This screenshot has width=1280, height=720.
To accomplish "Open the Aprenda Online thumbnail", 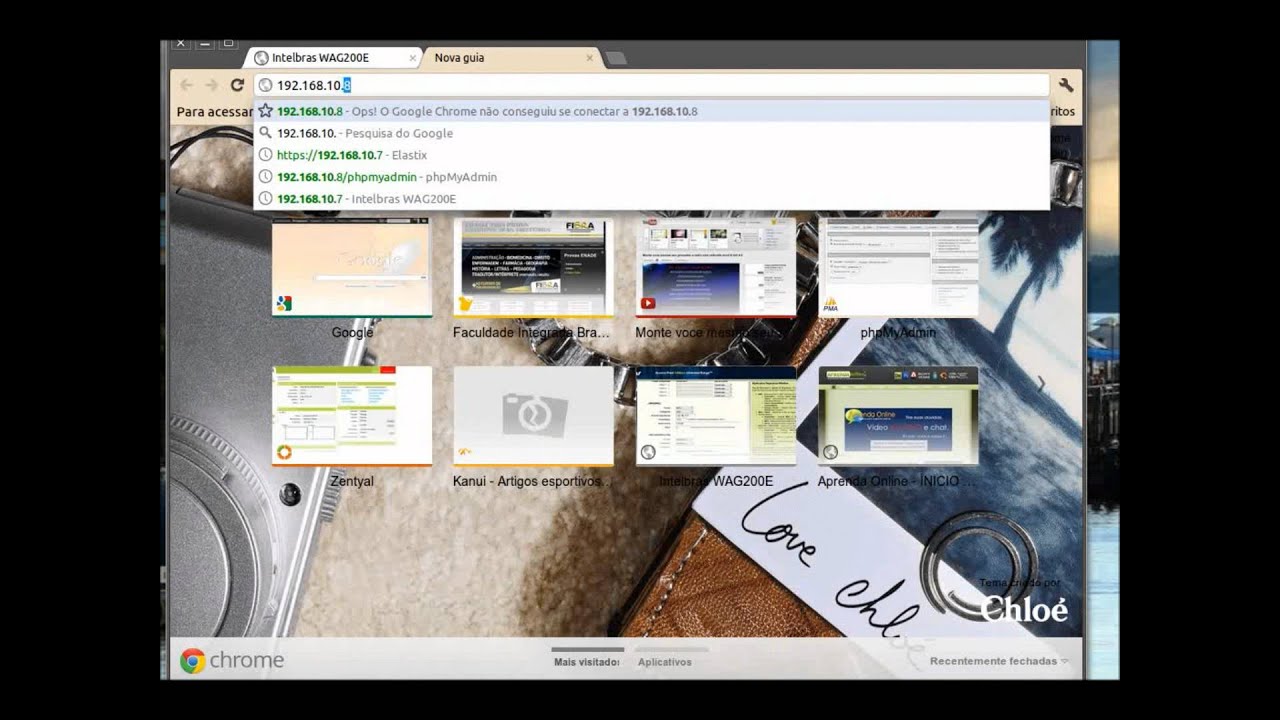I will [x=898, y=416].
